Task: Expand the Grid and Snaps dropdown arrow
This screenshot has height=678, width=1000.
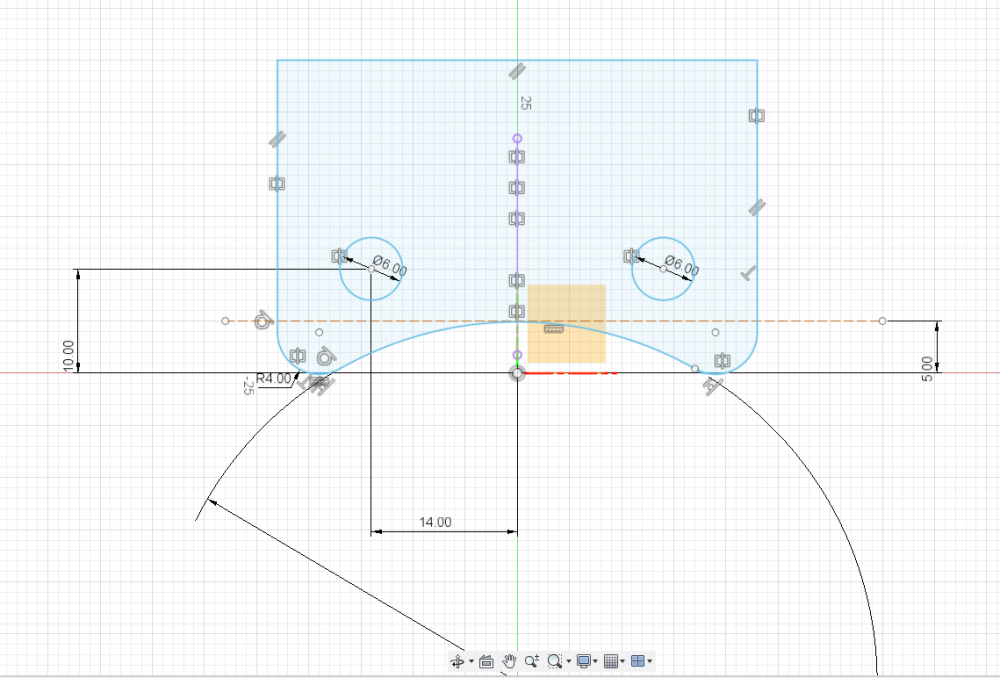Action: pos(622,661)
